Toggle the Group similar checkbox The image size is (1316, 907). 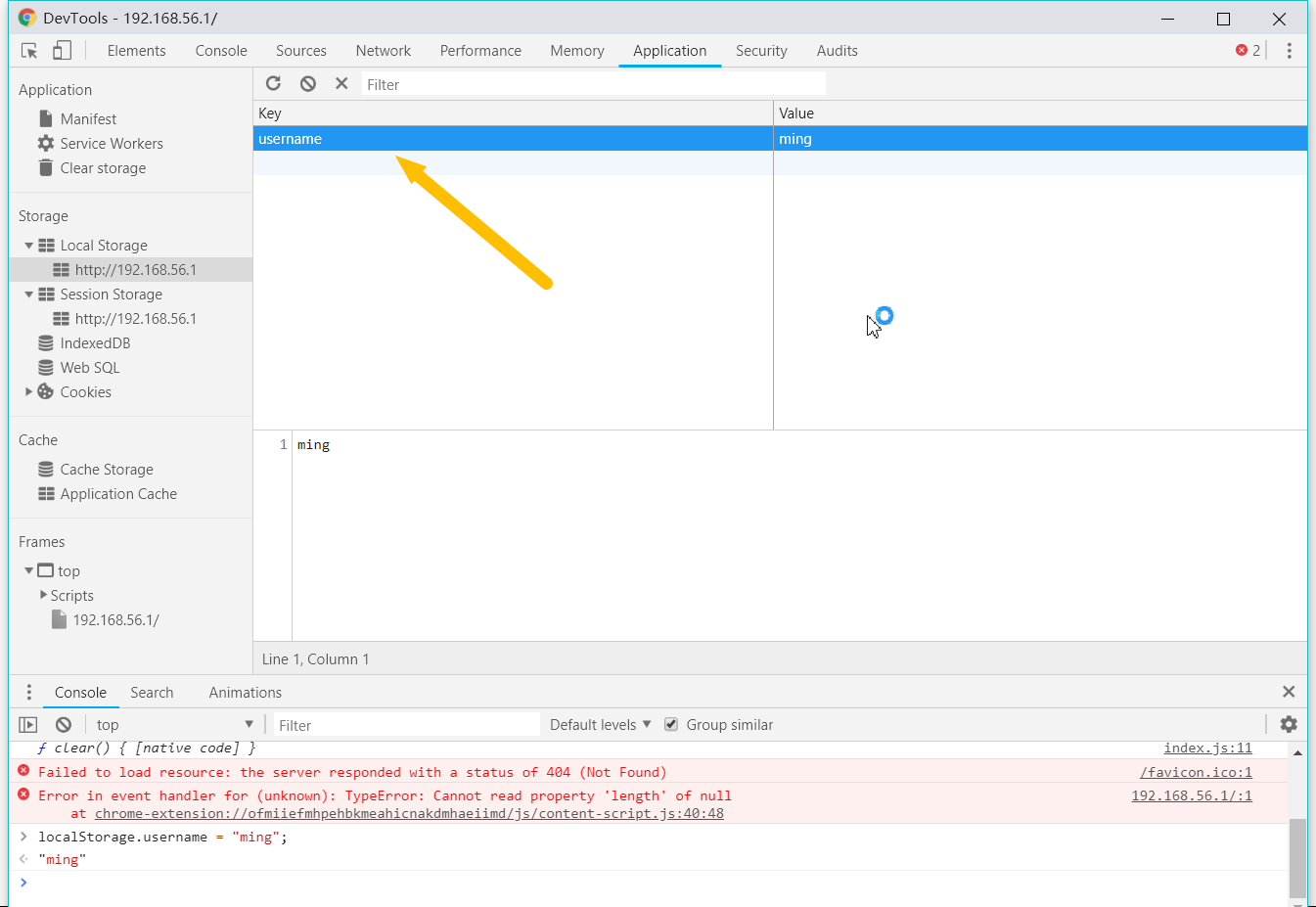[x=671, y=724]
